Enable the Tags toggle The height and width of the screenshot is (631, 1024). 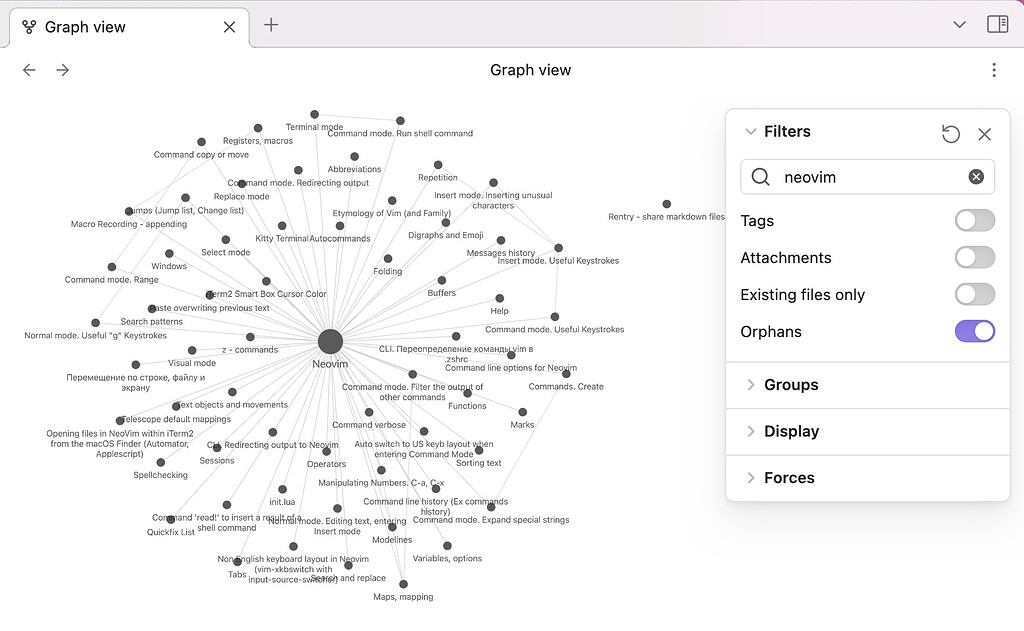click(974, 220)
